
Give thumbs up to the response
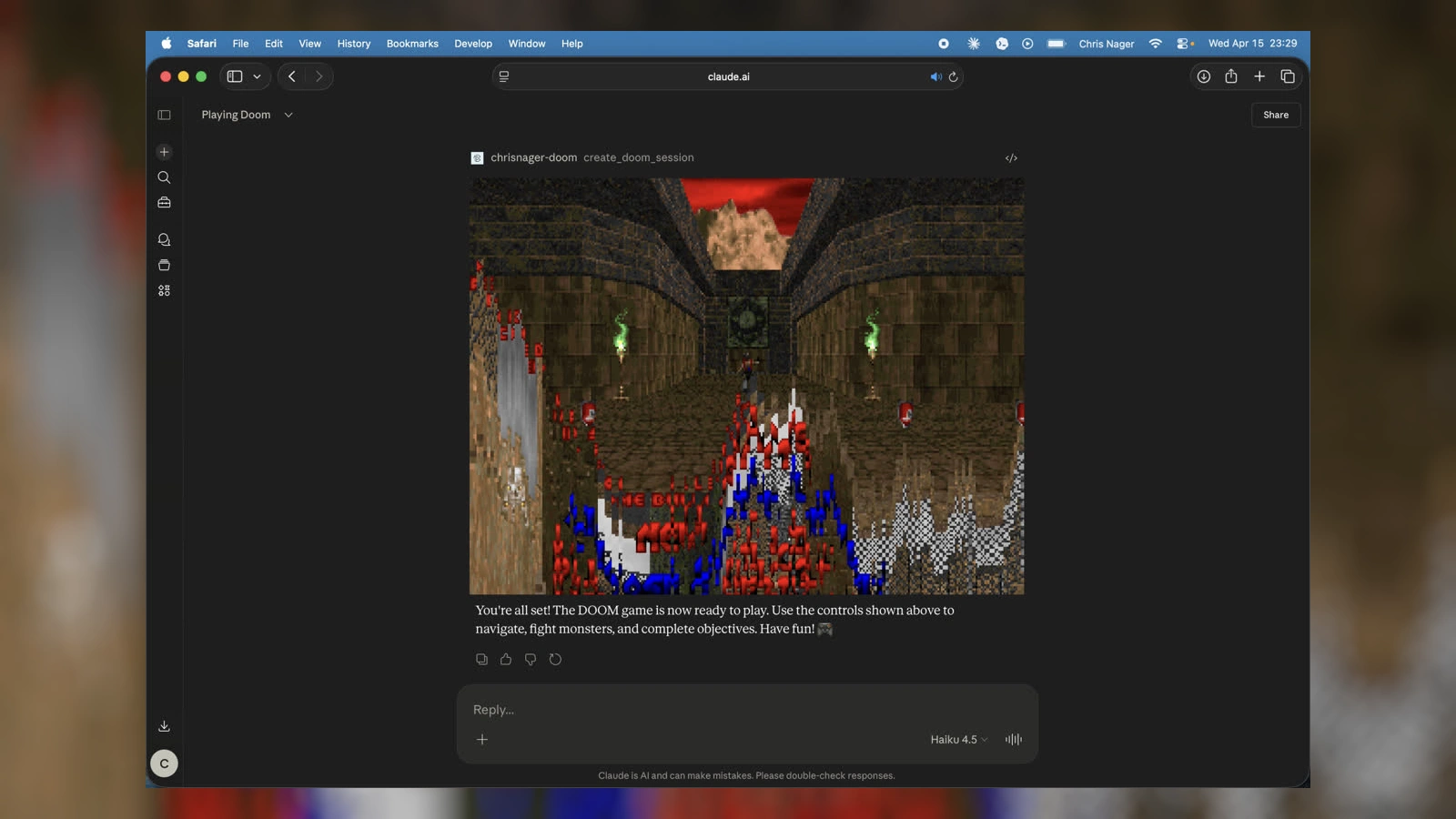pos(506,659)
